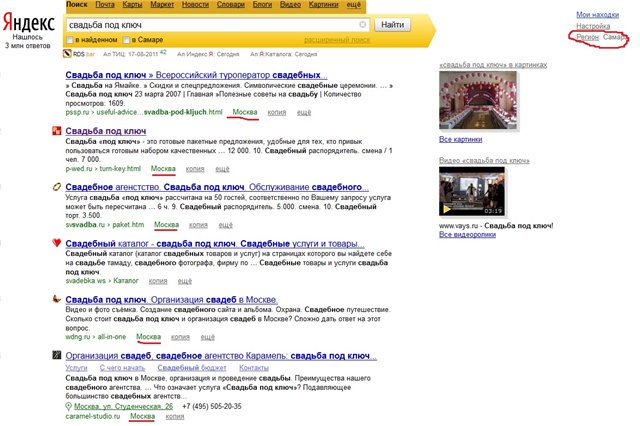Click 'Ап ТИЦ: 17-08-2011' bar text
Image resolution: width=640 pixels, height=426 pixels.
pyautogui.click(x=130, y=54)
